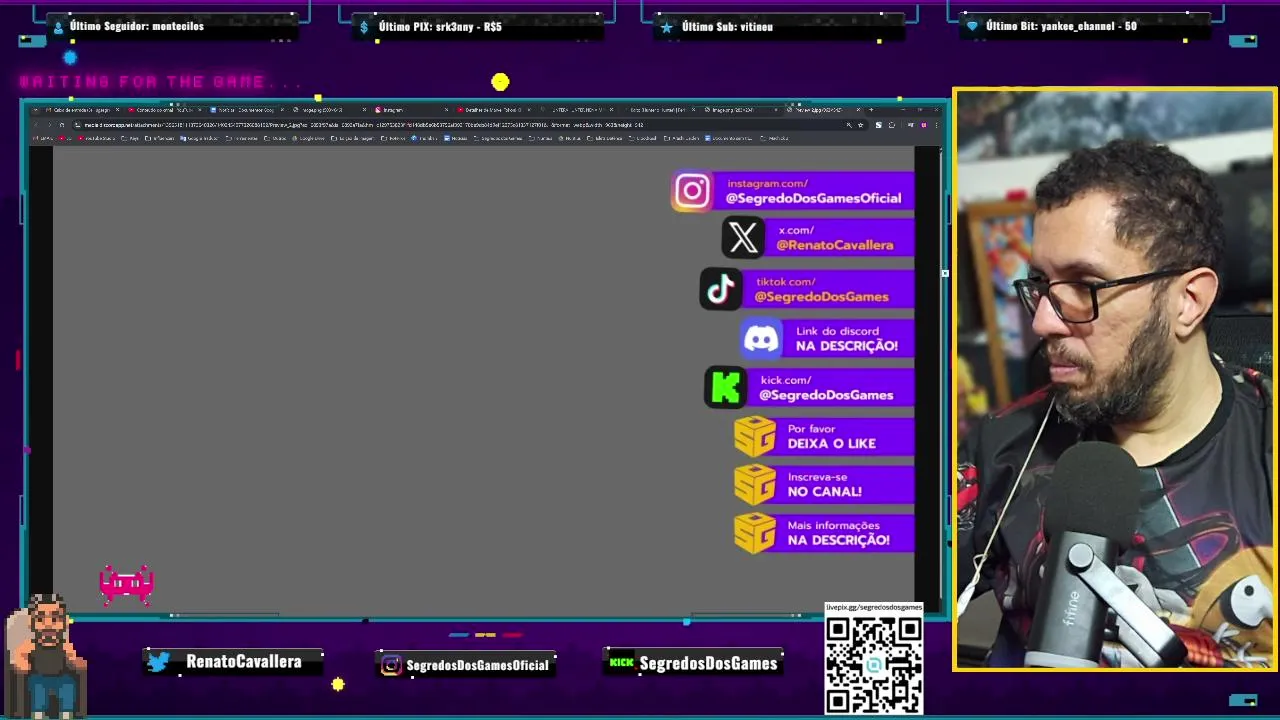Click the Kick SegredosDosGames bottom label

coord(694,663)
